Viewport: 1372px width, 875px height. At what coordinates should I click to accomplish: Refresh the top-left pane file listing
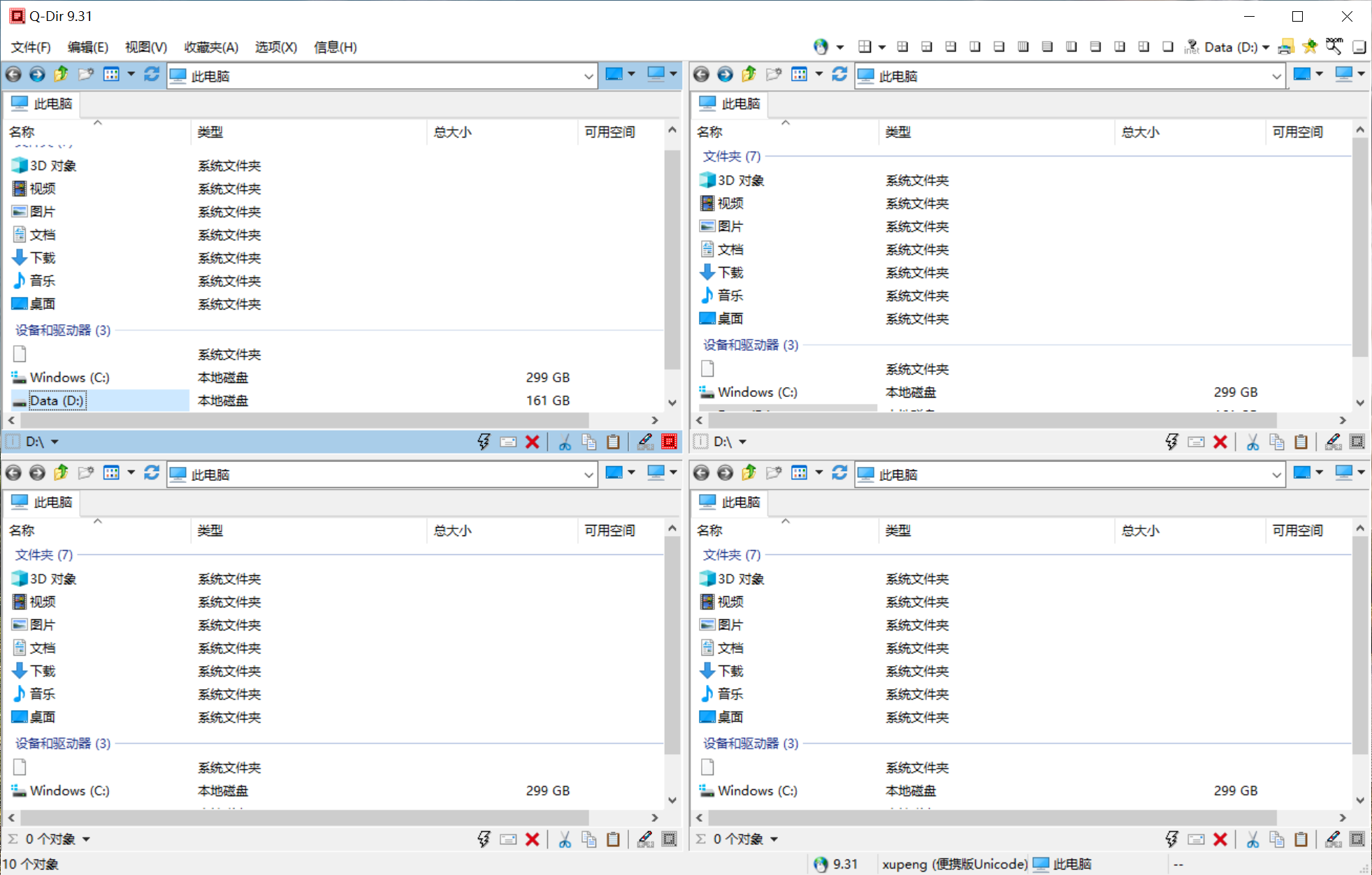pos(152,74)
